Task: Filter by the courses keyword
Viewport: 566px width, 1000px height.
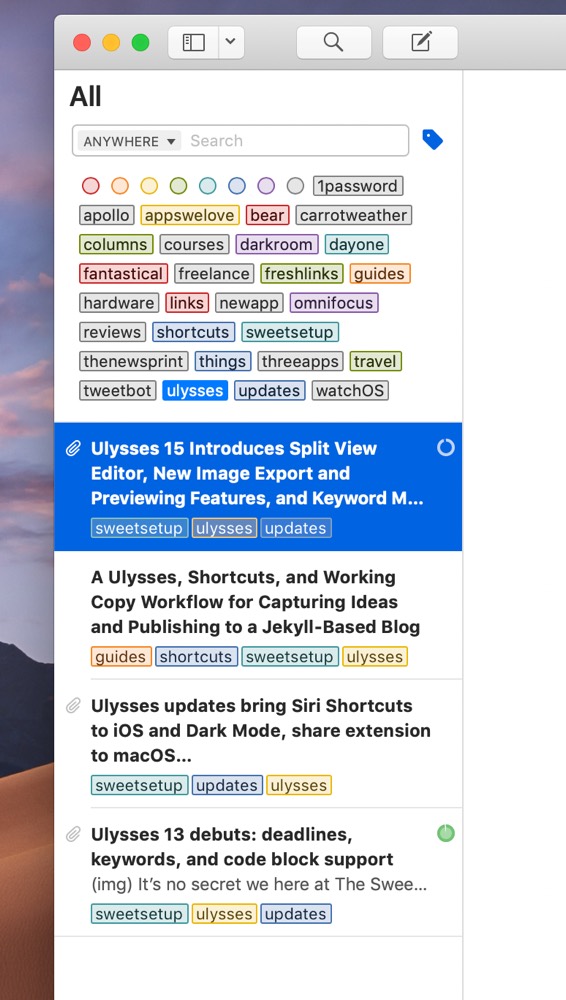Action: [194, 245]
